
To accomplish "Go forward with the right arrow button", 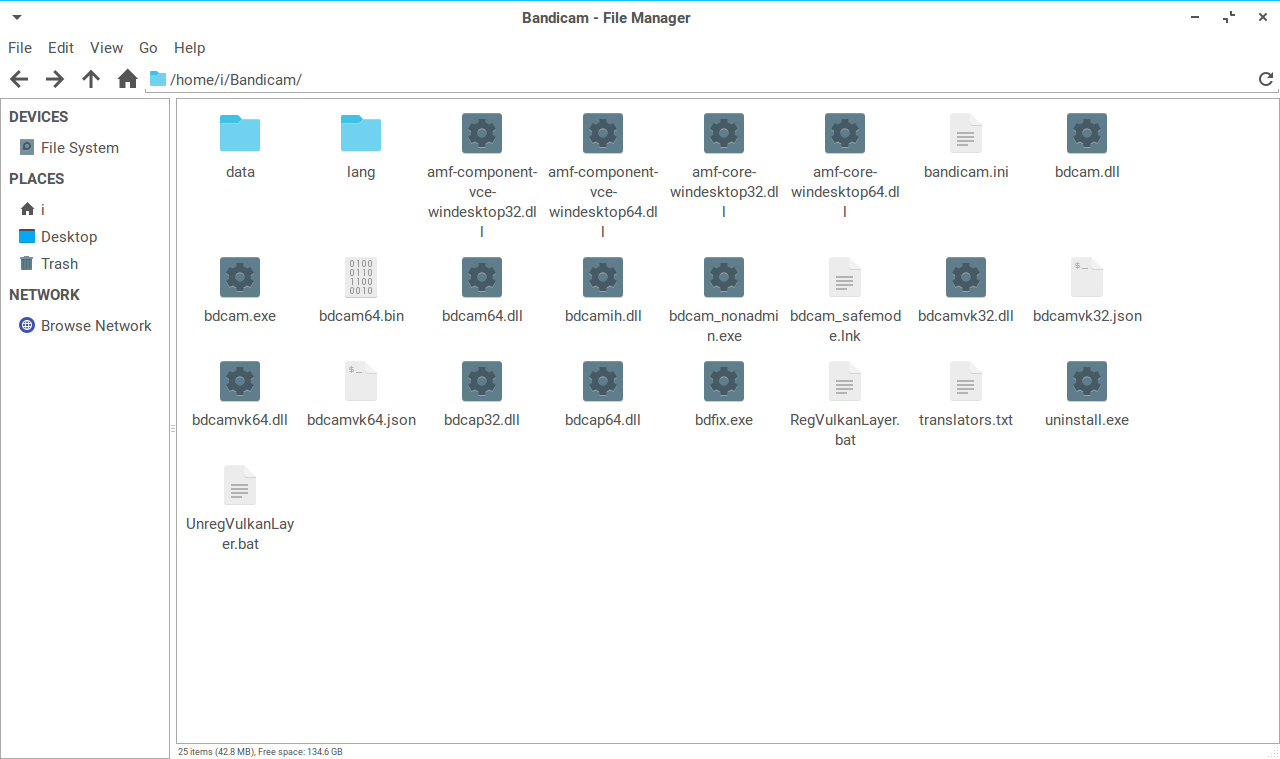I will (55, 79).
